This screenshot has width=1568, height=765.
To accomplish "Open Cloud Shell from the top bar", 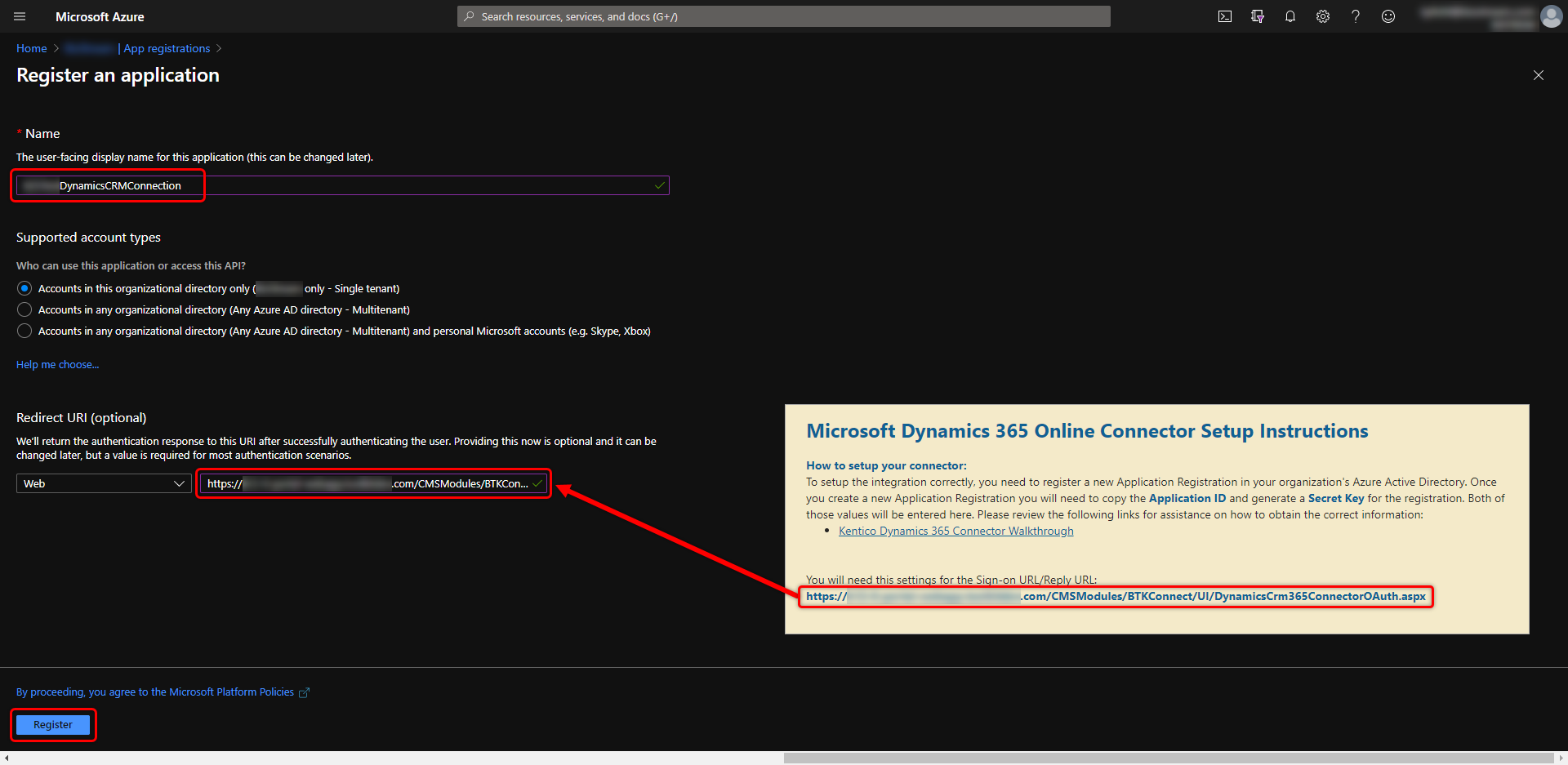I will click(x=1225, y=16).
